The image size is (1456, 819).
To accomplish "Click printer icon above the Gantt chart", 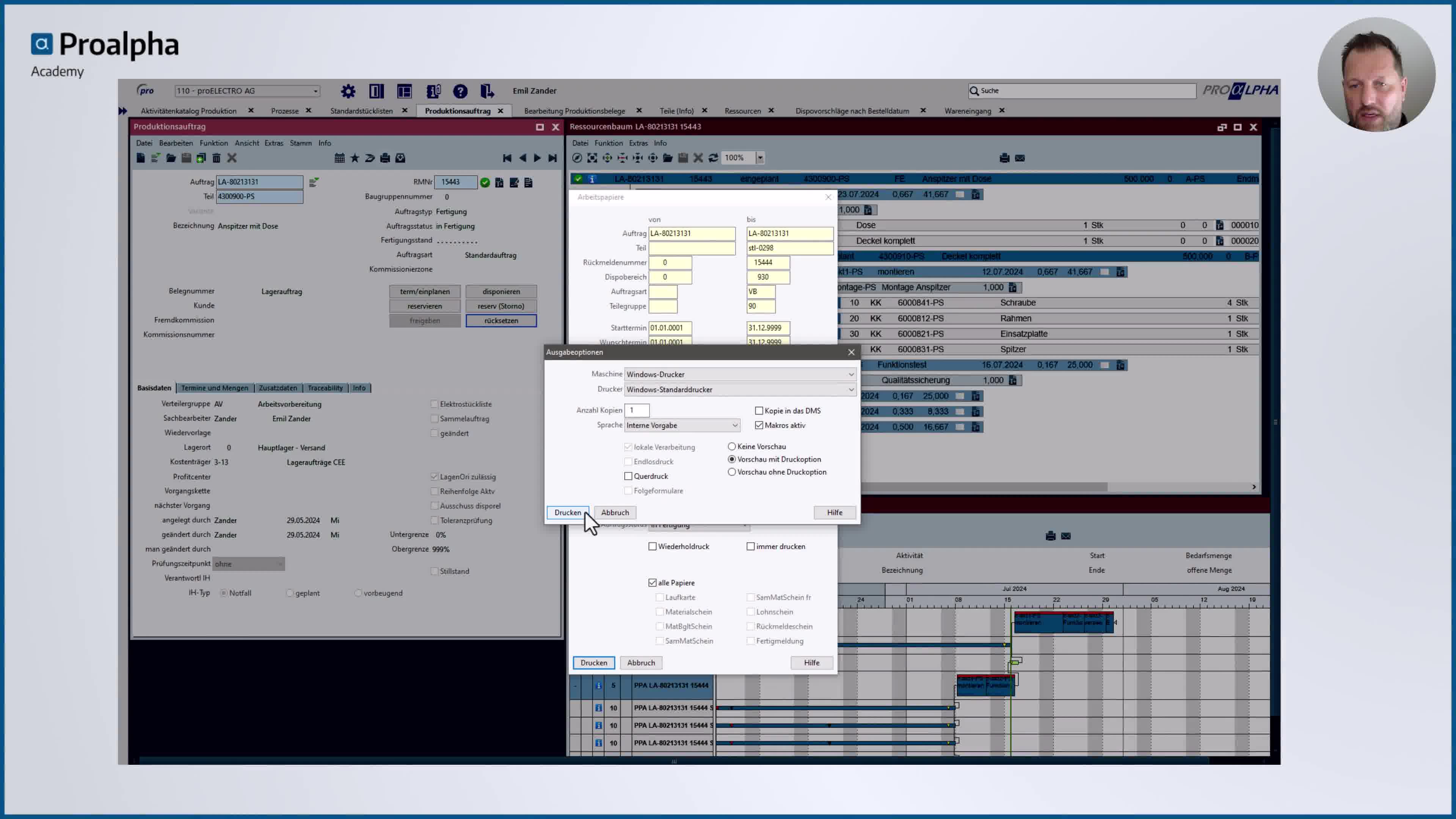I will coord(1051,536).
